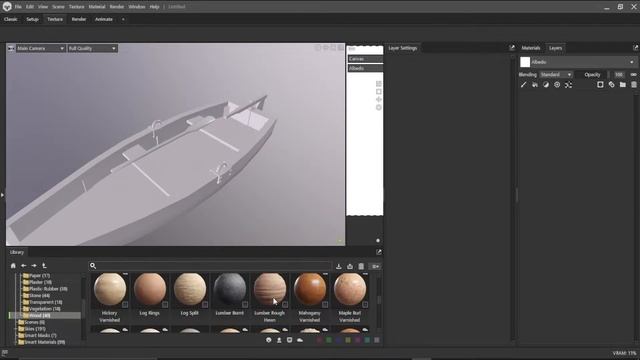Open the Main Camera dropdown
Viewport: 640px width, 360px height.
tap(40, 48)
